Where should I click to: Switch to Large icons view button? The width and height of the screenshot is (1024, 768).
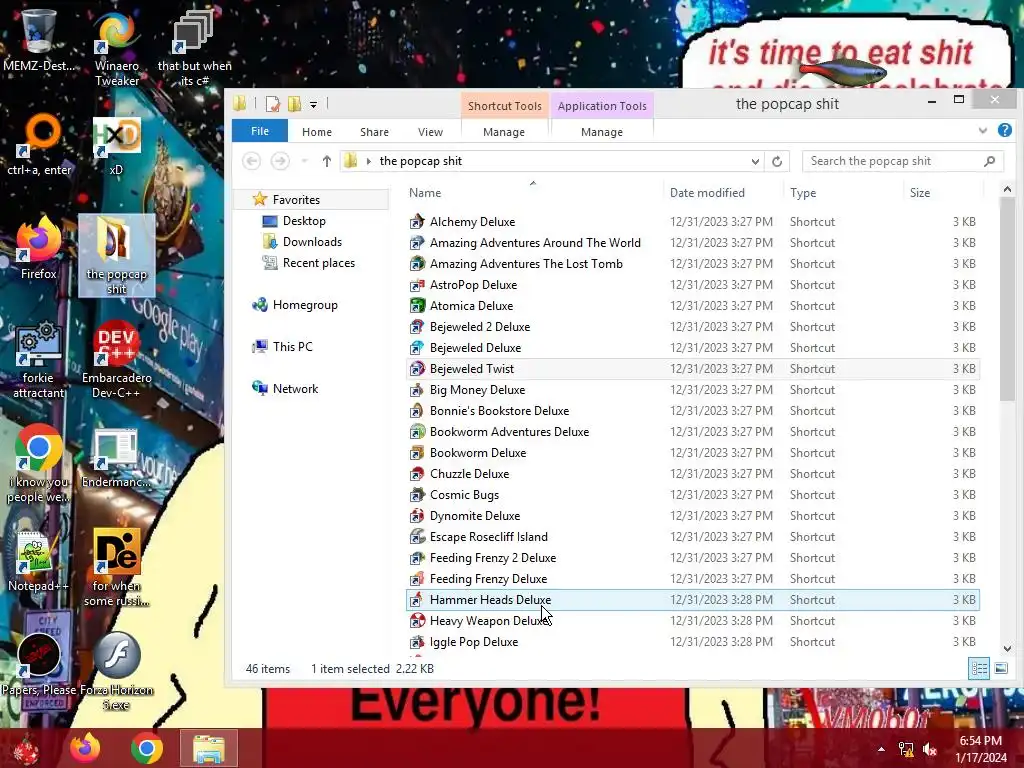[x=1000, y=668]
